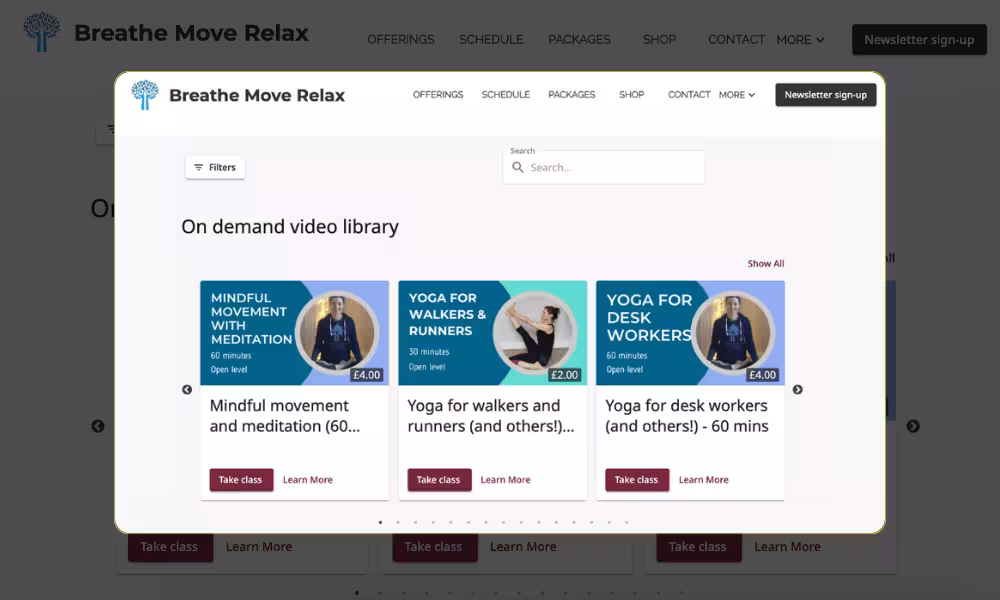Click 'Breathe Move Relax' title on background page
This screenshot has height=600, width=1000.
(191, 33)
